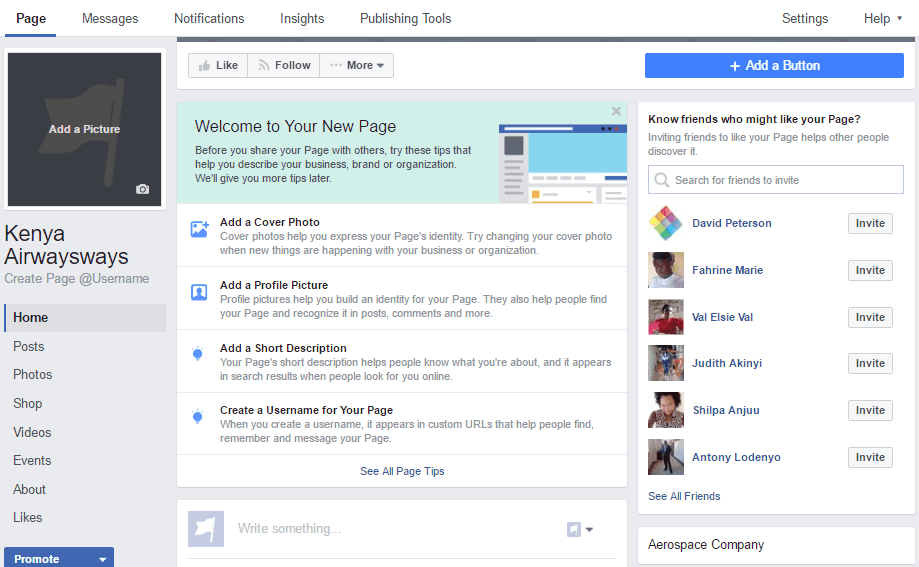Click Create Page @Username link
This screenshot has height=567, width=919.
tap(77, 279)
